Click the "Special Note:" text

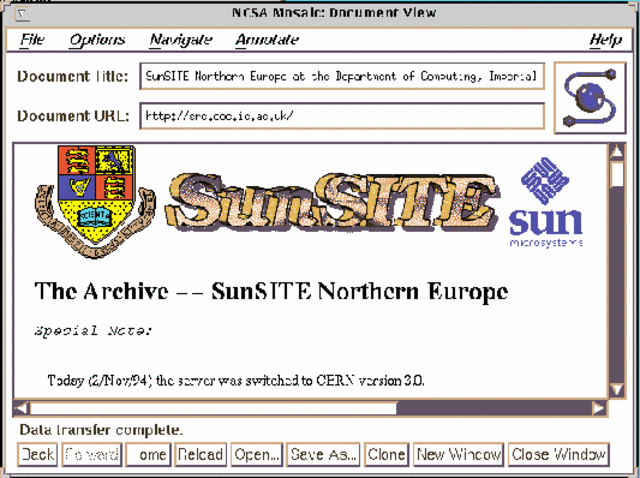tap(93, 330)
